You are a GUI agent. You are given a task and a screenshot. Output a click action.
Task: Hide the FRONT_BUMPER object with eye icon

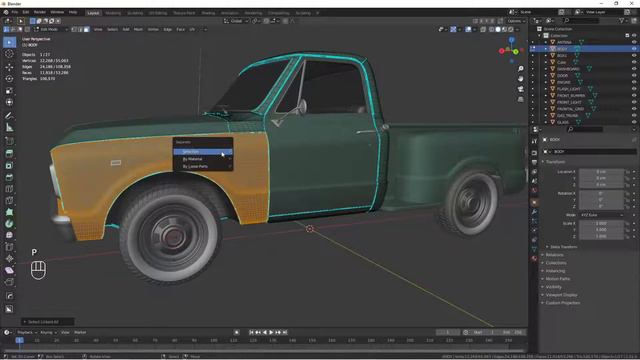point(634,96)
